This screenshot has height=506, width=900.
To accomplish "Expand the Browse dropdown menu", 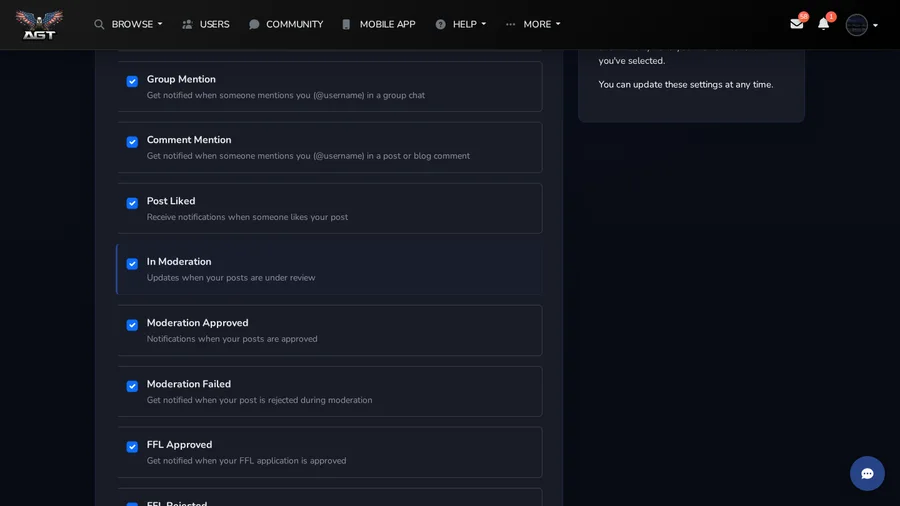I will [137, 25].
